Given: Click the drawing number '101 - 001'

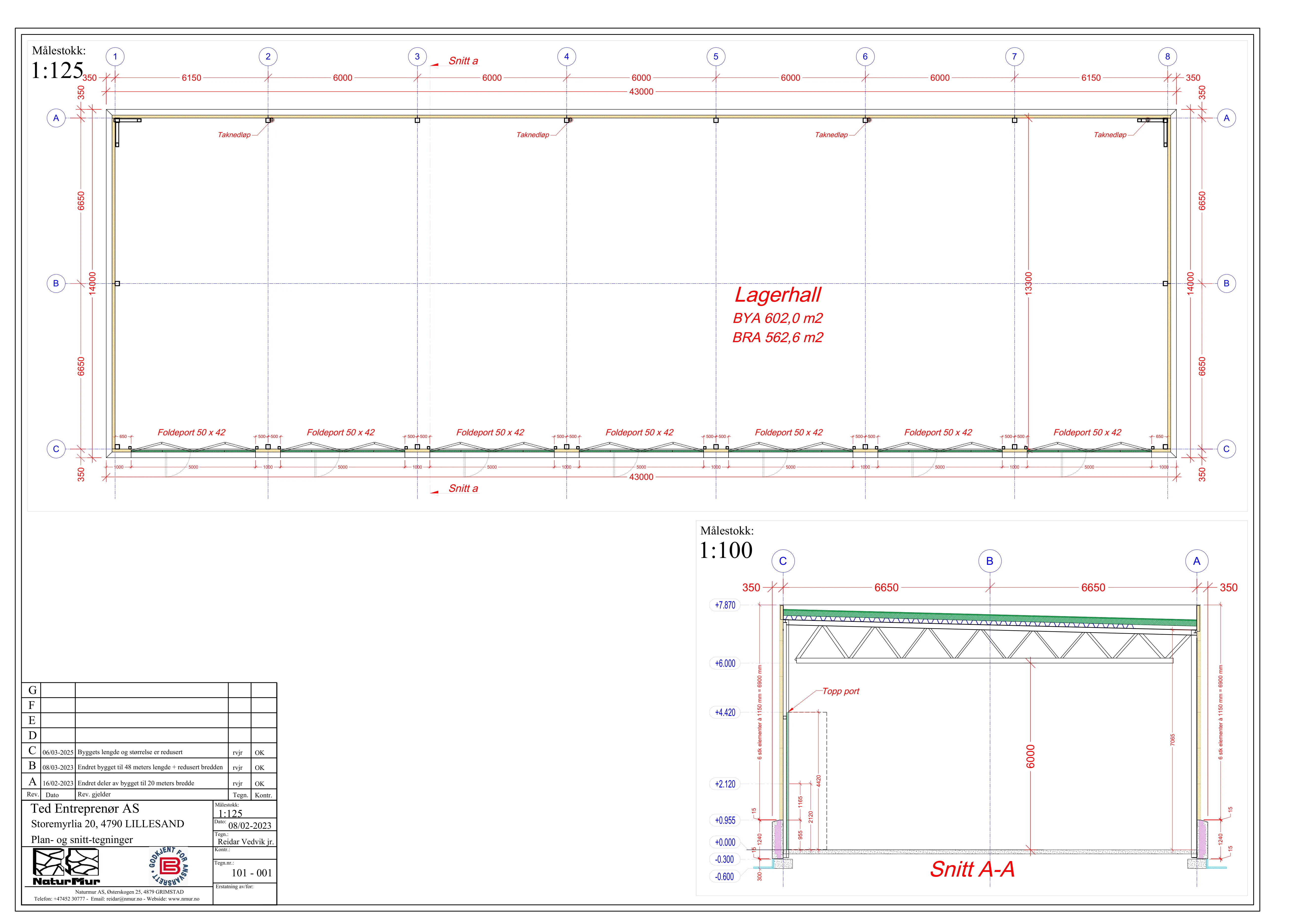Looking at the screenshot, I should pyautogui.click(x=252, y=873).
